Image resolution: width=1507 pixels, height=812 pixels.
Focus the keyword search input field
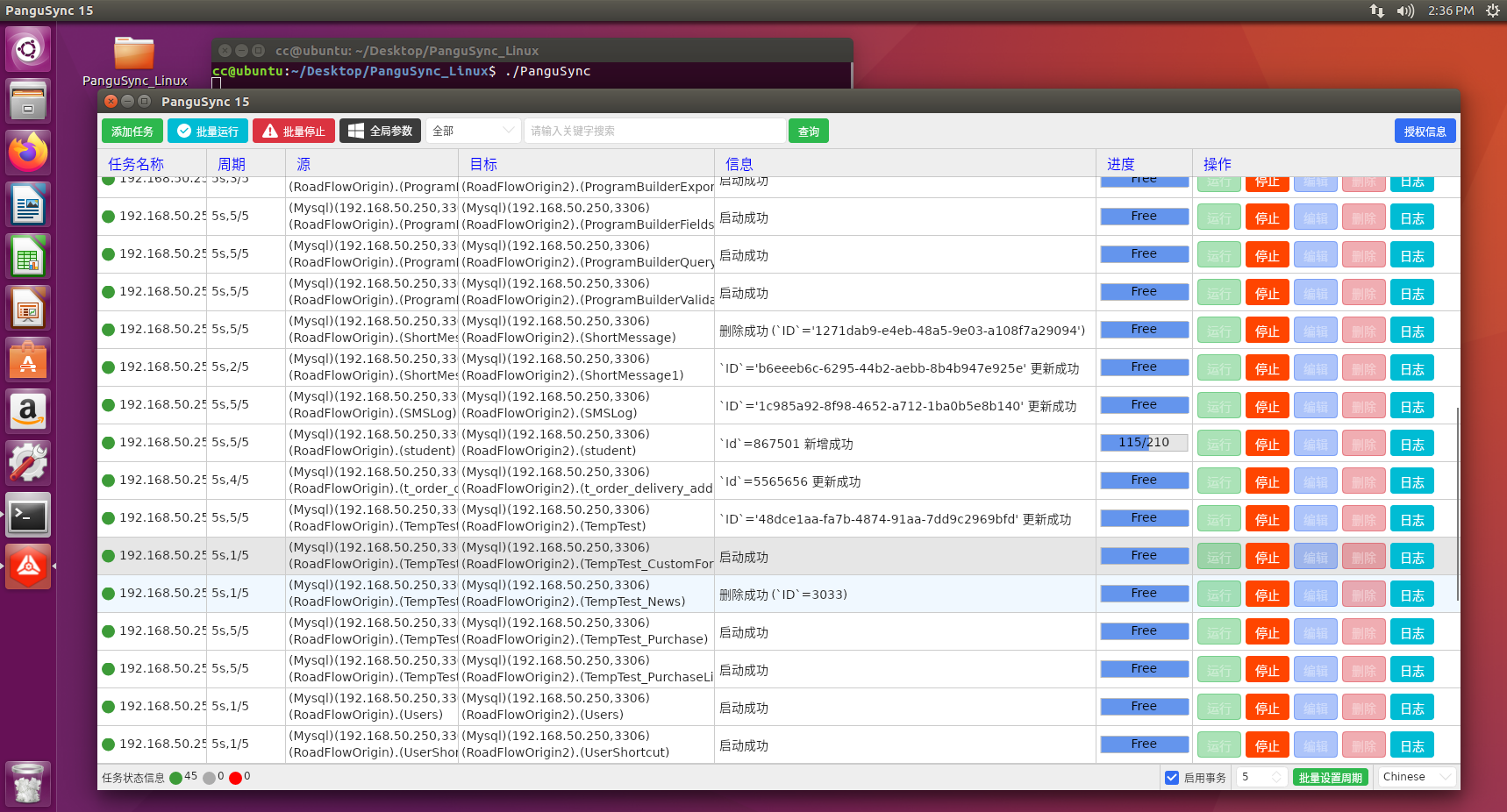coord(654,131)
